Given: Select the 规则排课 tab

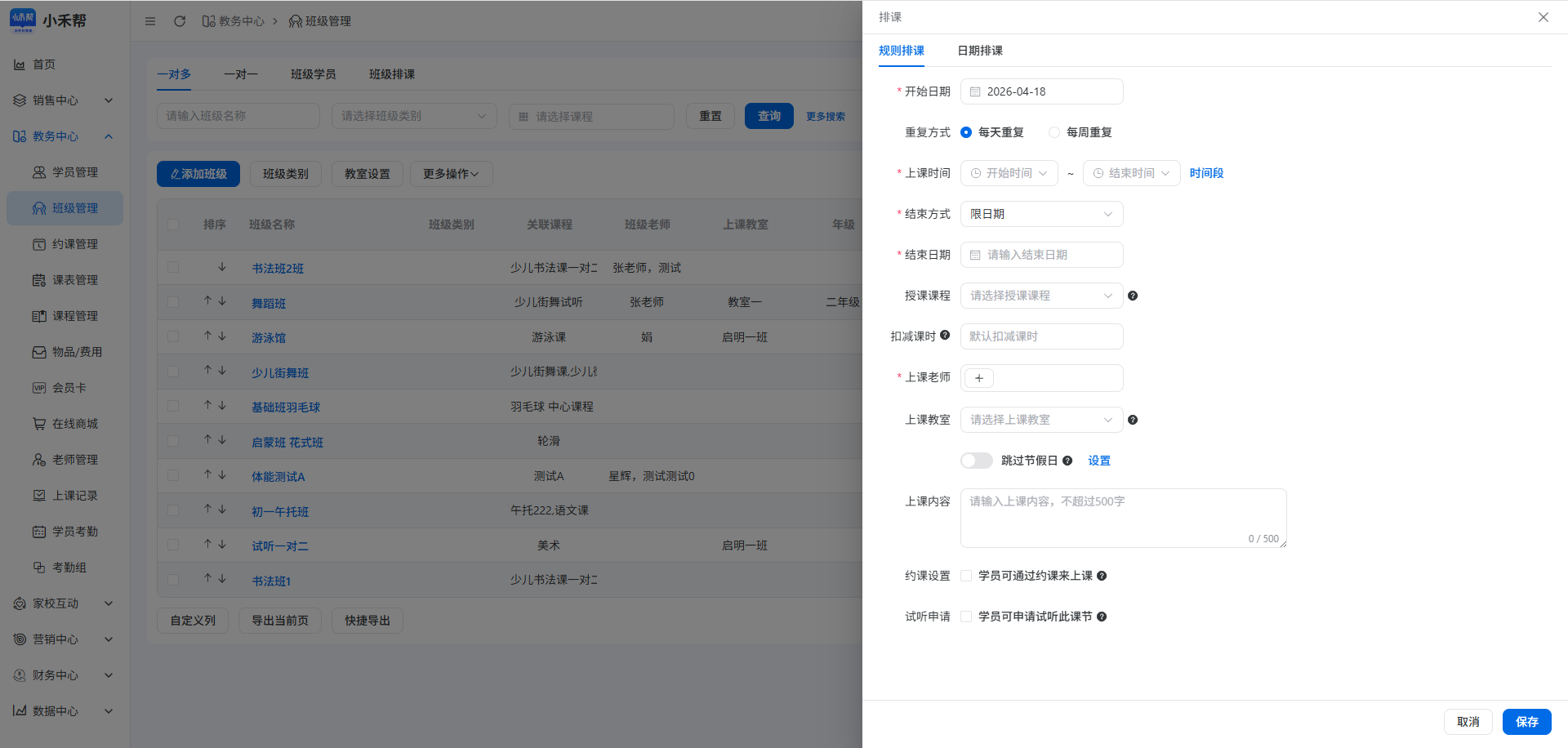Looking at the screenshot, I should [902, 51].
